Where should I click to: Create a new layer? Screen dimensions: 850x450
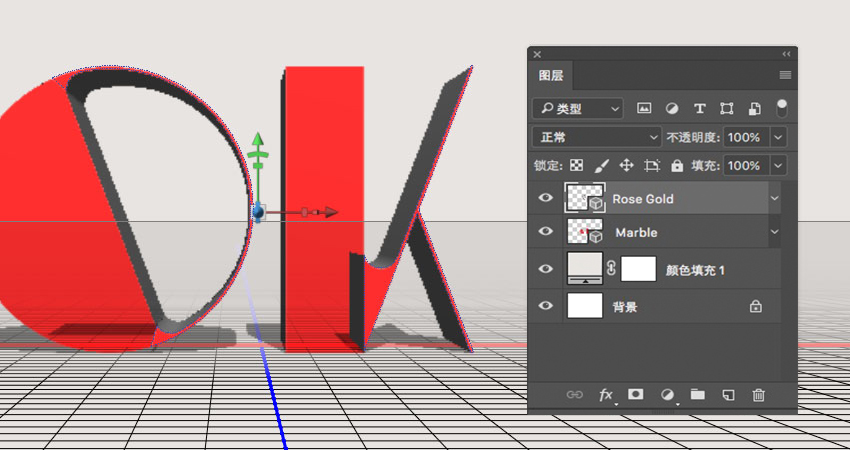point(728,395)
